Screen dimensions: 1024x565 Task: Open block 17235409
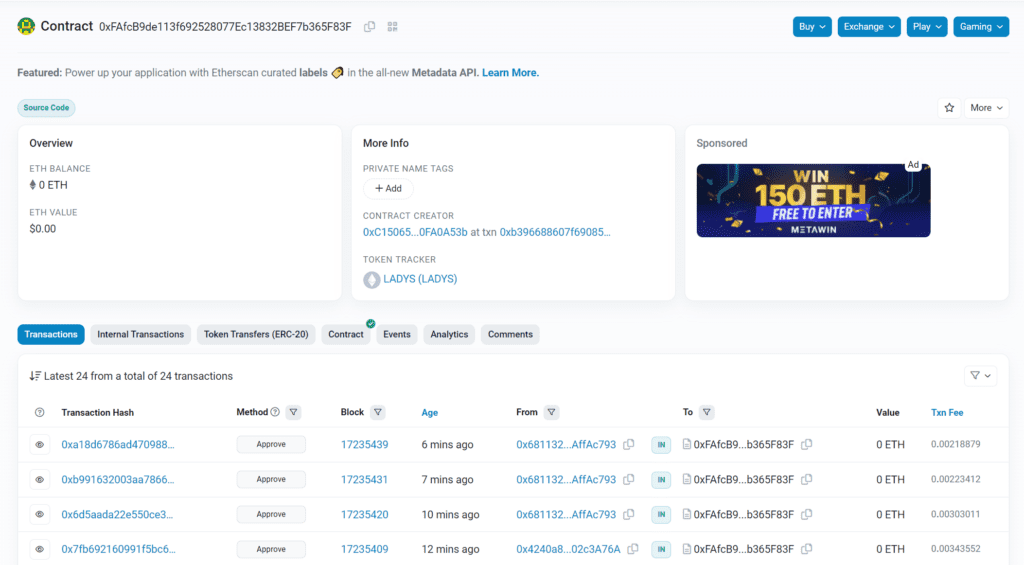pos(364,549)
